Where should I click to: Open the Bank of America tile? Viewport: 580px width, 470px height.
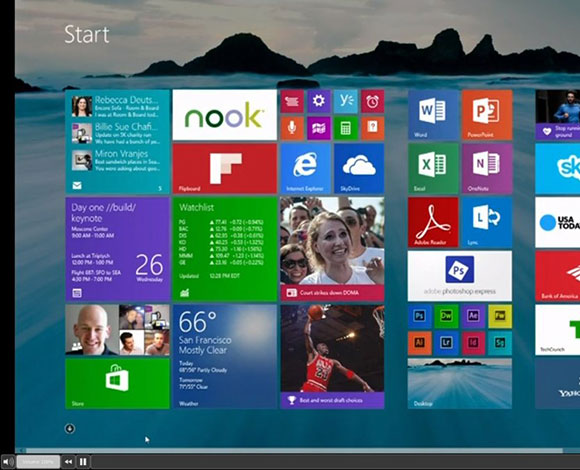pyautogui.click(x=558, y=276)
